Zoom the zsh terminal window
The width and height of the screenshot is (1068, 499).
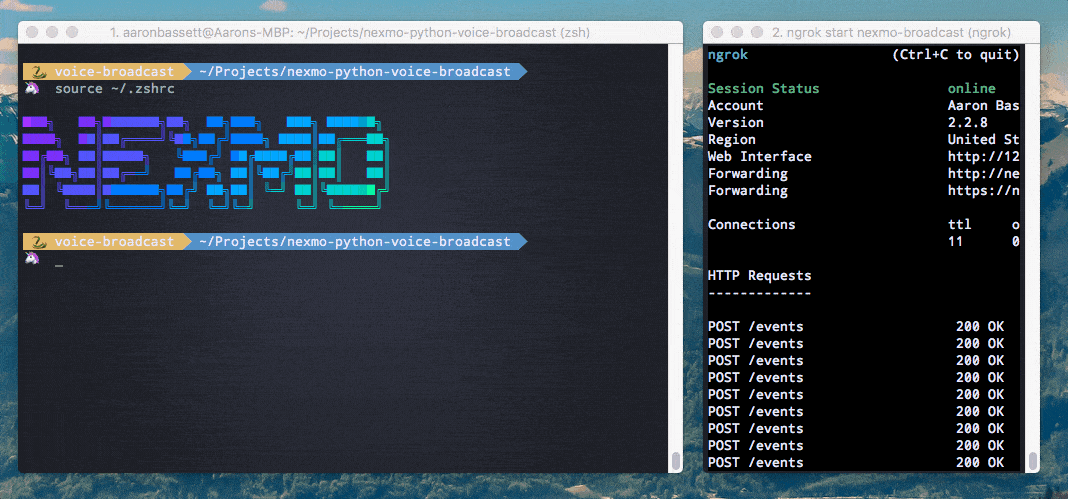tap(71, 32)
